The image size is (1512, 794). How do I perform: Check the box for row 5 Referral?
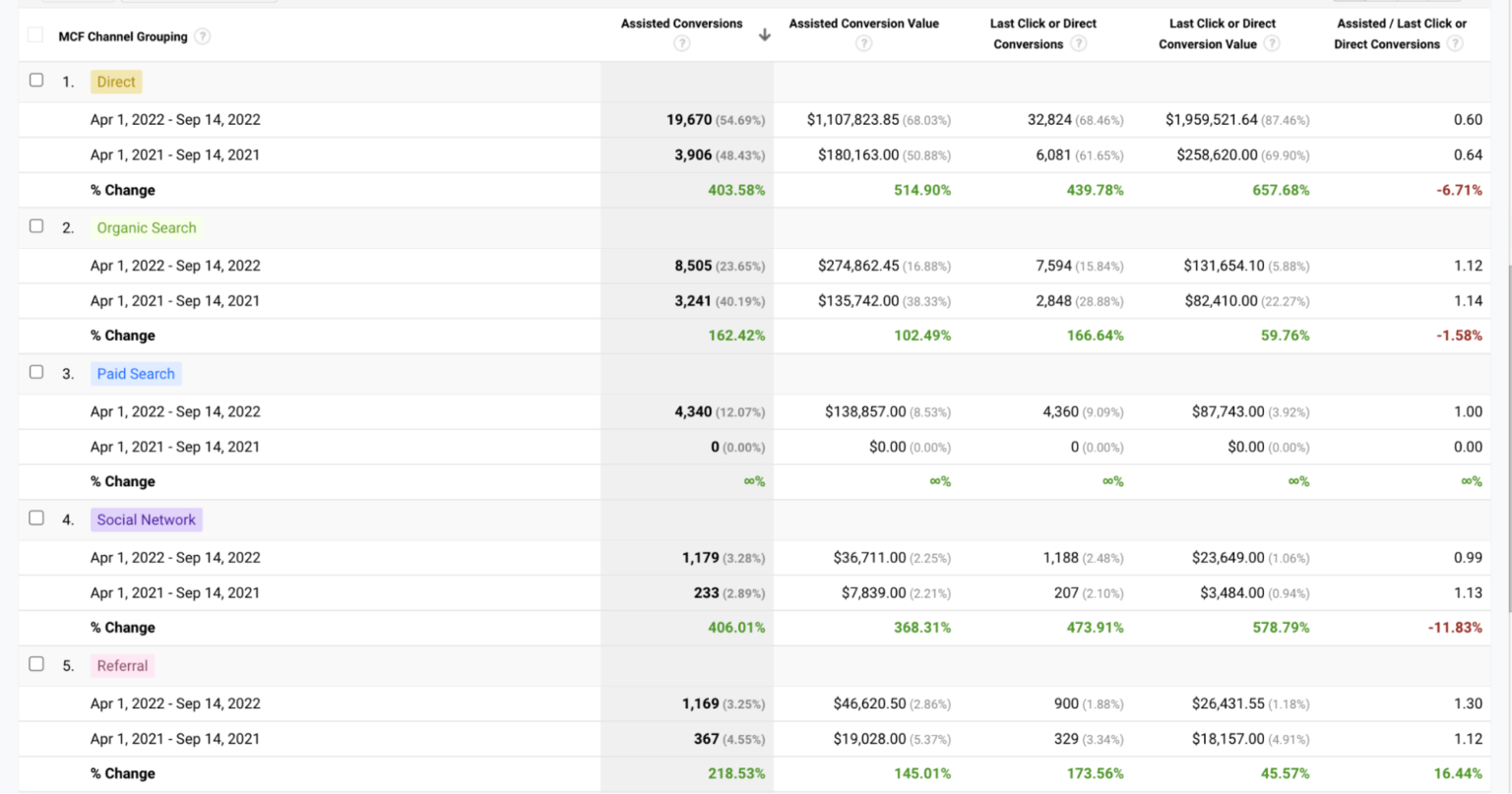(36, 663)
